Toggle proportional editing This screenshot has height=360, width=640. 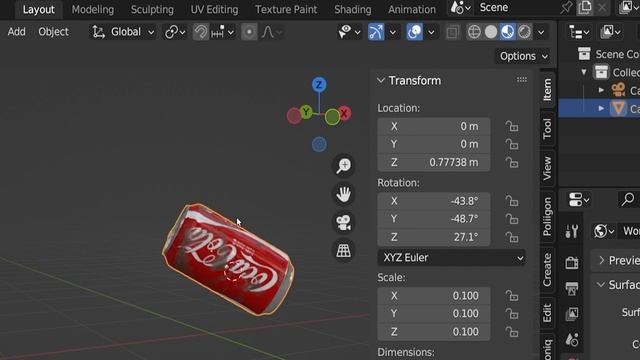tap(249, 32)
